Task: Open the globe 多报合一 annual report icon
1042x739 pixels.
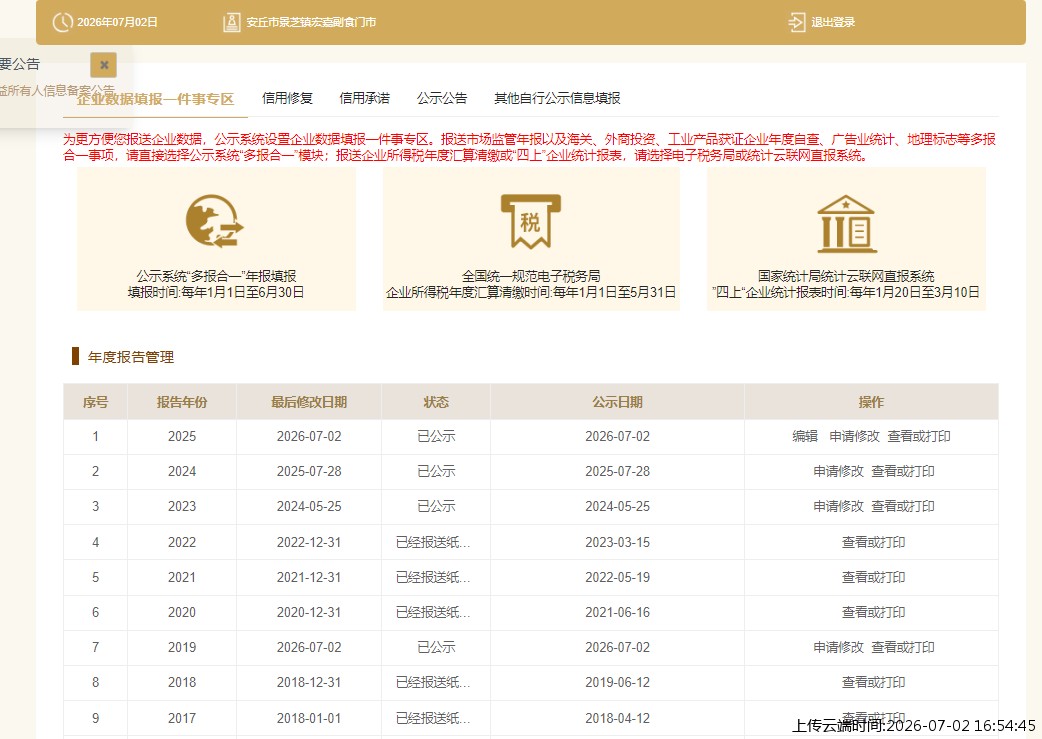Action: pyautogui.click(x=215, y=221)
